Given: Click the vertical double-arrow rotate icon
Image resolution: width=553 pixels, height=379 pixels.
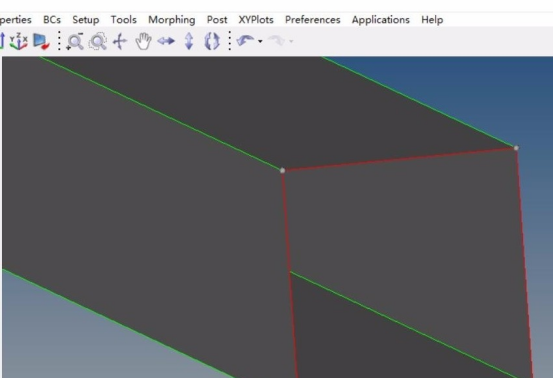Looking at the screenshot, I should click(189, 41).
